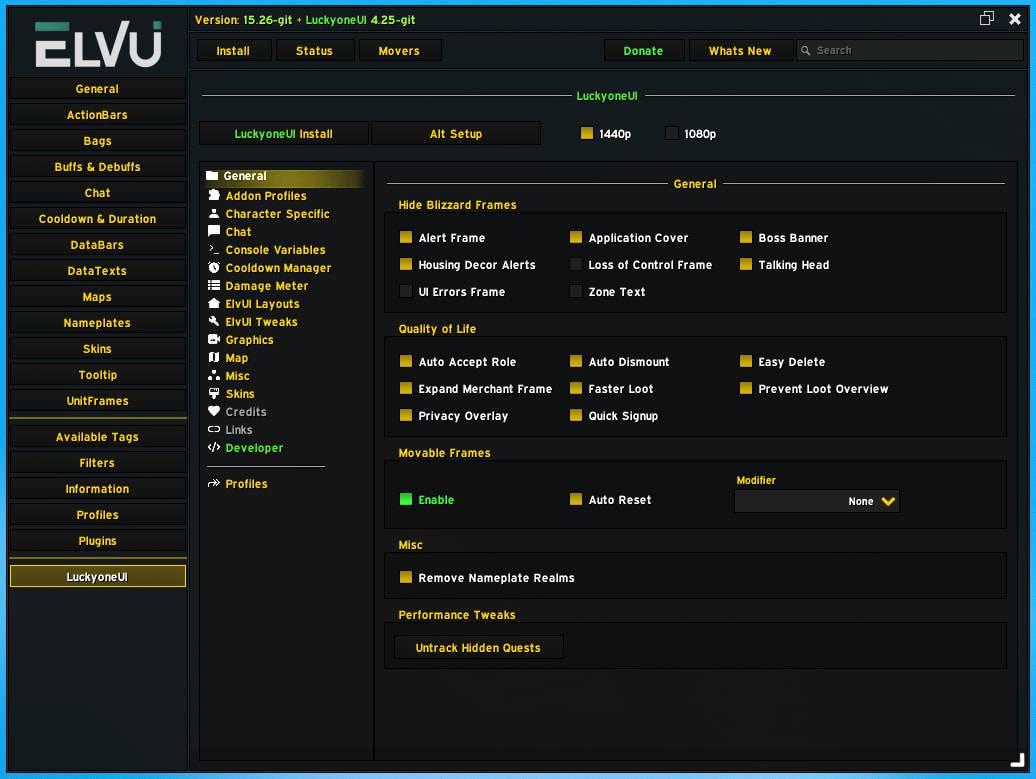1036x779 pixels.
Task: Click the Misc shapes icon
Action: coord(214,375)
